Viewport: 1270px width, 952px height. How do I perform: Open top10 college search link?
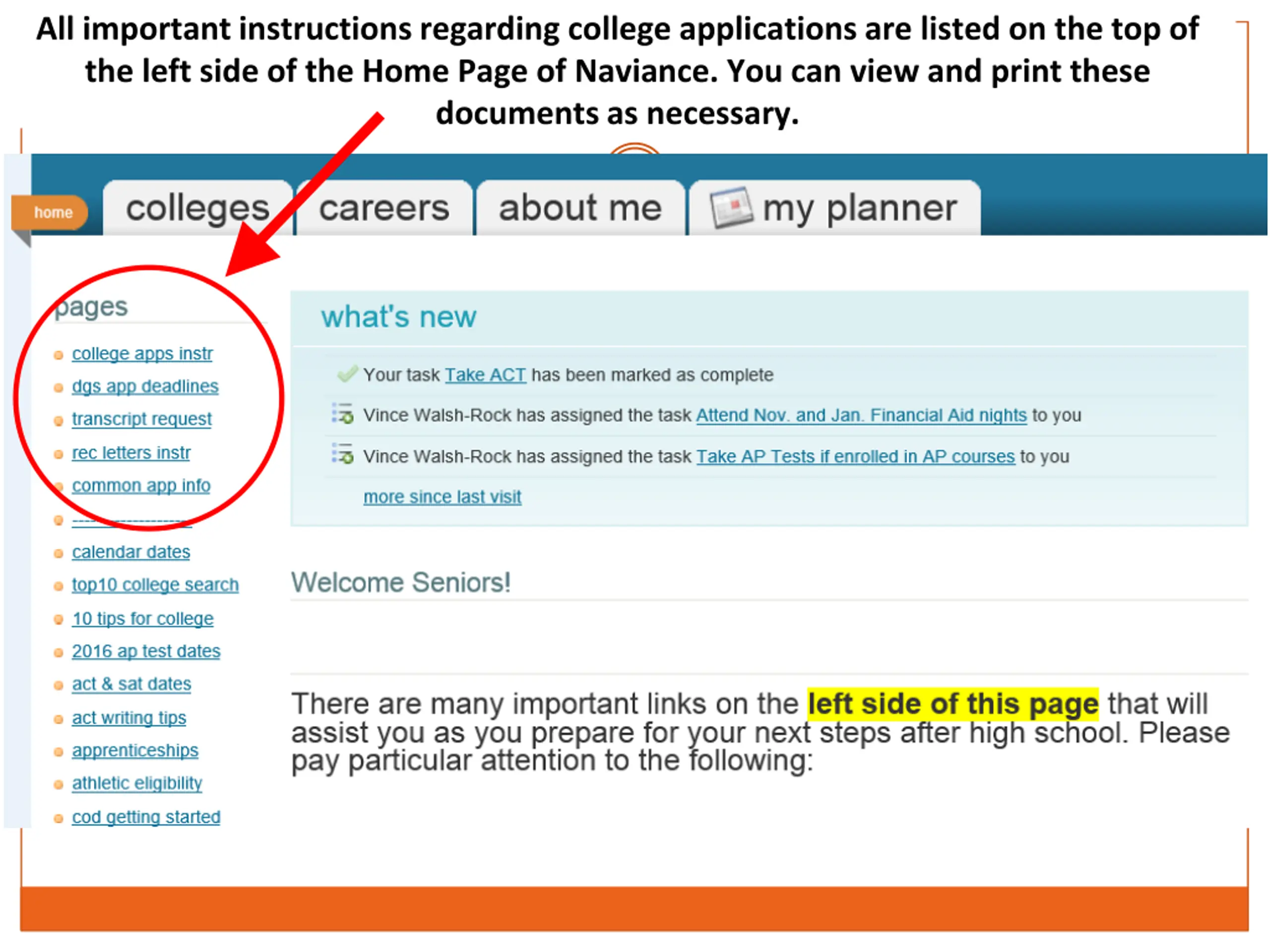(x=155, y=585)
